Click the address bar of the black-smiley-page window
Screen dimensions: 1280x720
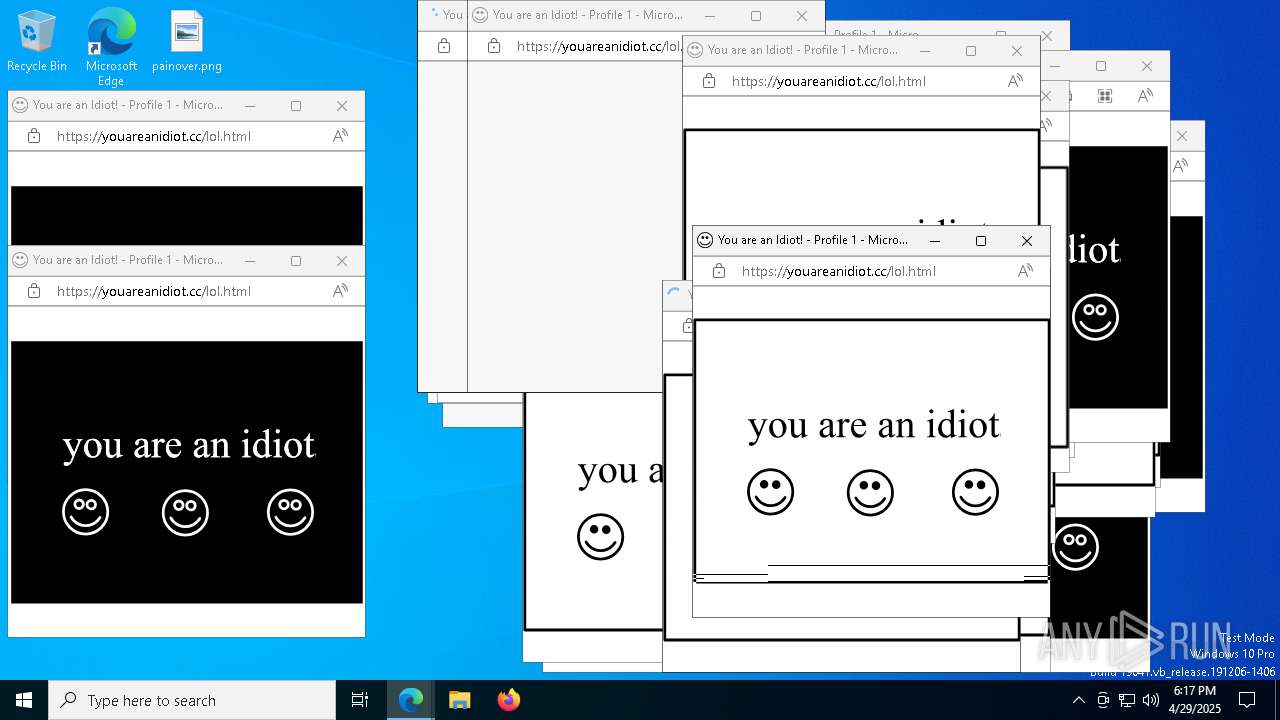click(154, 291)
